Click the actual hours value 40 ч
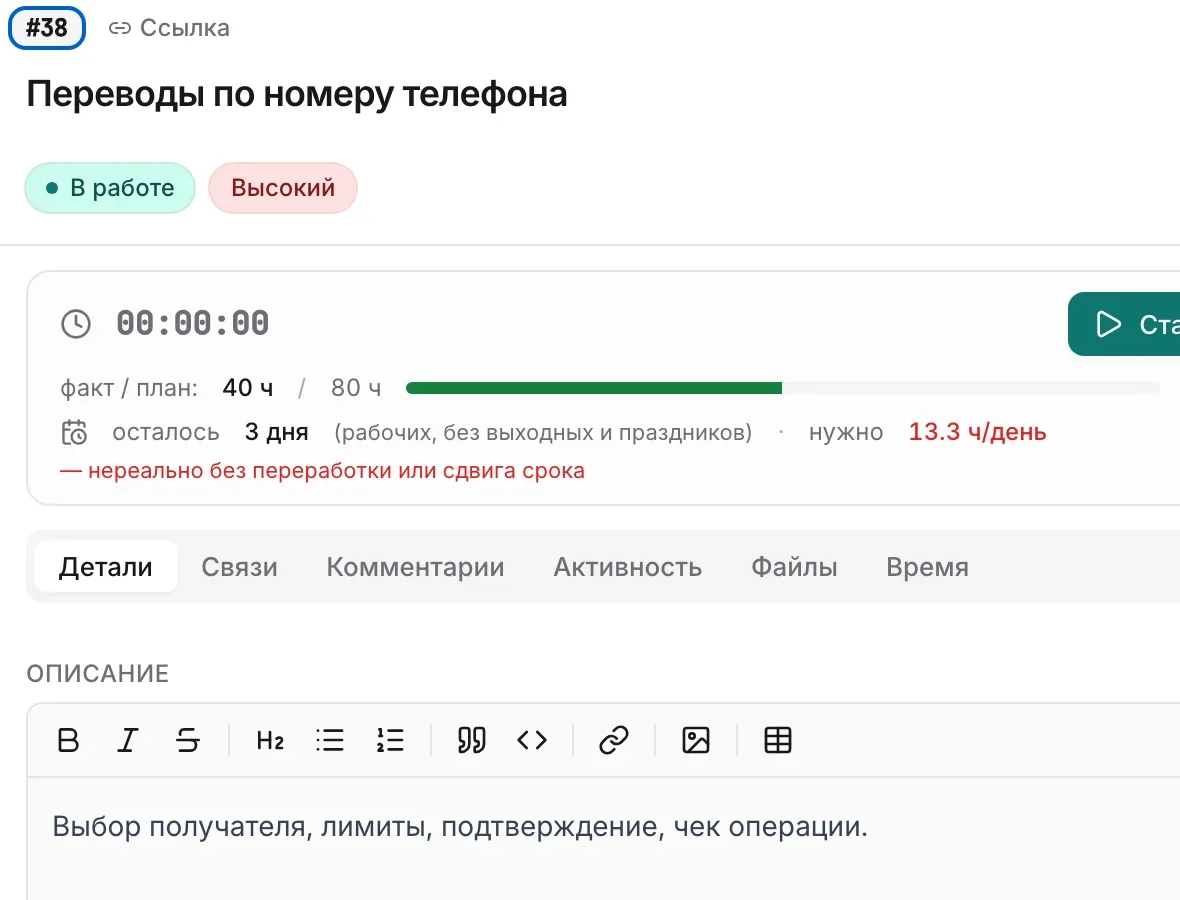Viewport: 1180px width, 900px height. [248, 388]
